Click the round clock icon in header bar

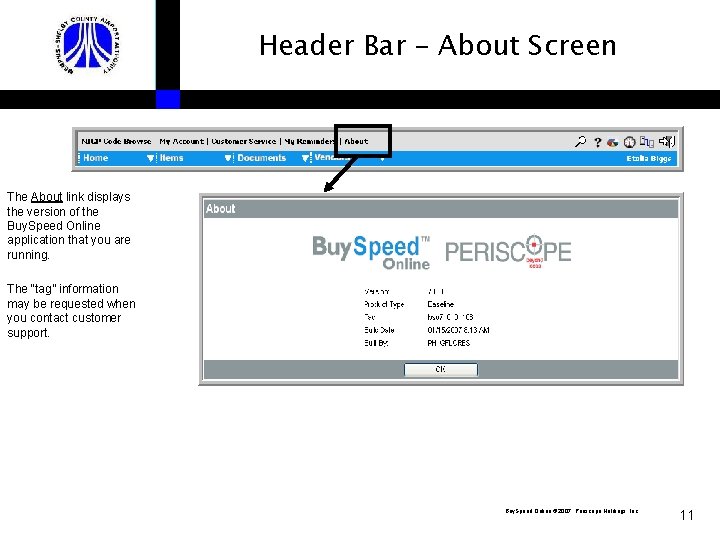pyautogui.click(x=629, y=142)
